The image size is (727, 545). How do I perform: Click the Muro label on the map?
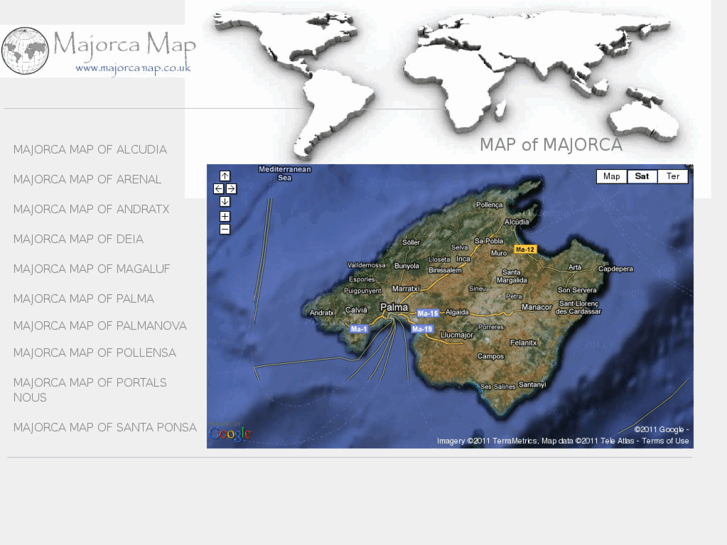coord(499,253)
